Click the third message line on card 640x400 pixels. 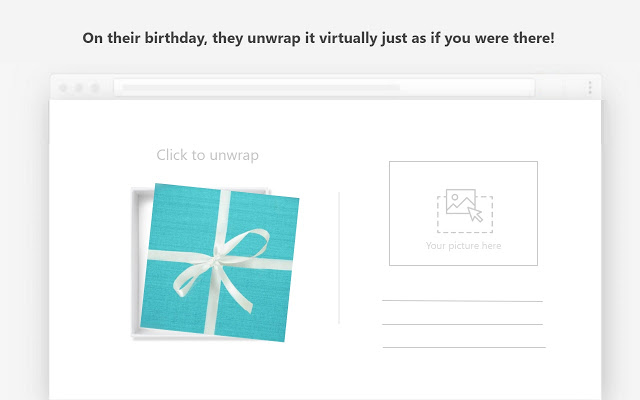[463, 347]
